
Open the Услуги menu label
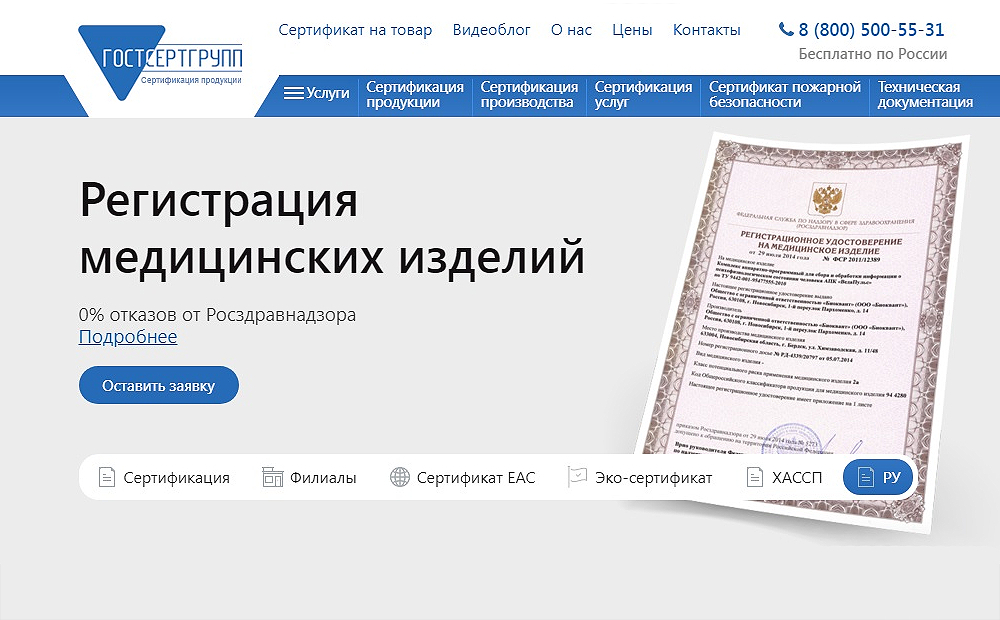[328, 93]
